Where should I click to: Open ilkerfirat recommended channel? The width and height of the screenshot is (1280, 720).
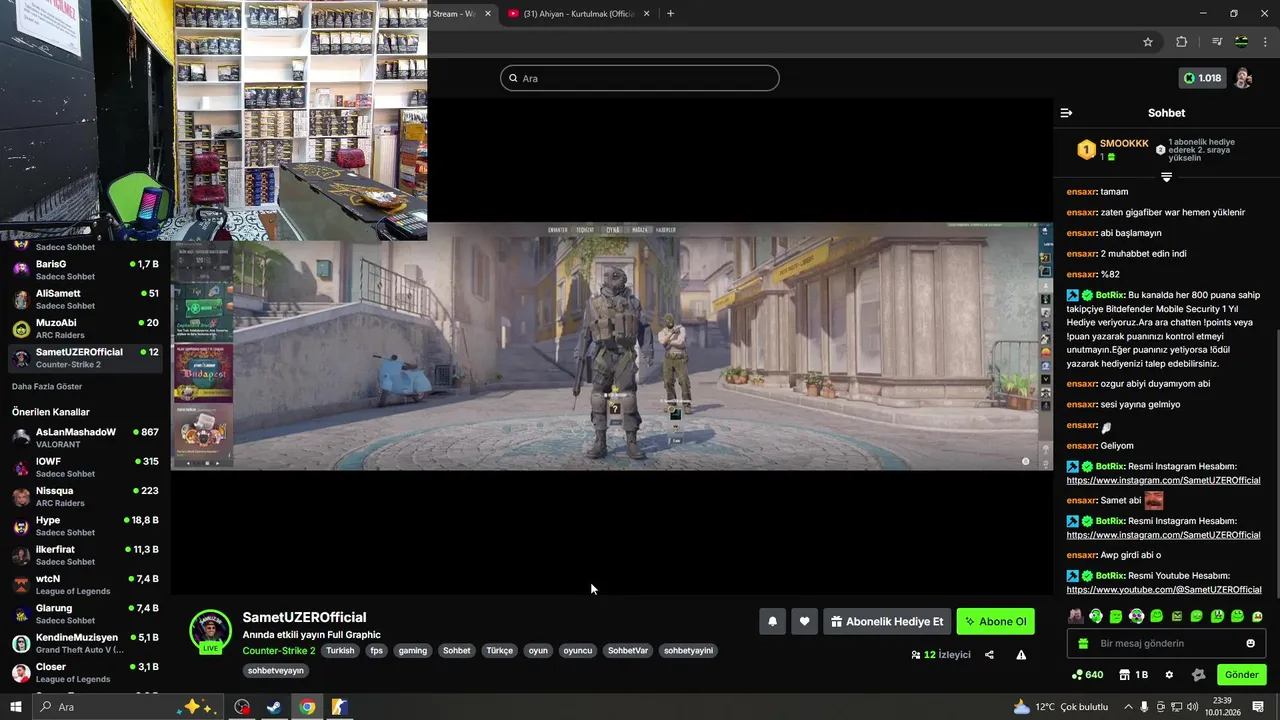tap(85, 555)
